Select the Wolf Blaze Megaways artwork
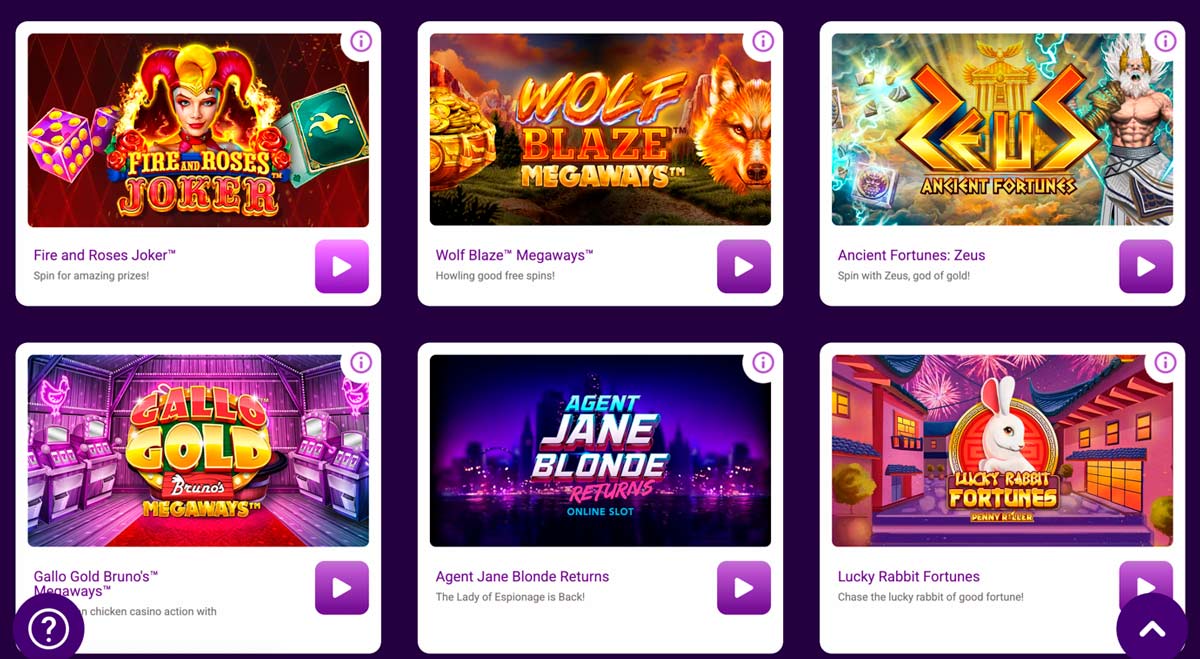Screen dimensions: 1200x659 [600, 130]
